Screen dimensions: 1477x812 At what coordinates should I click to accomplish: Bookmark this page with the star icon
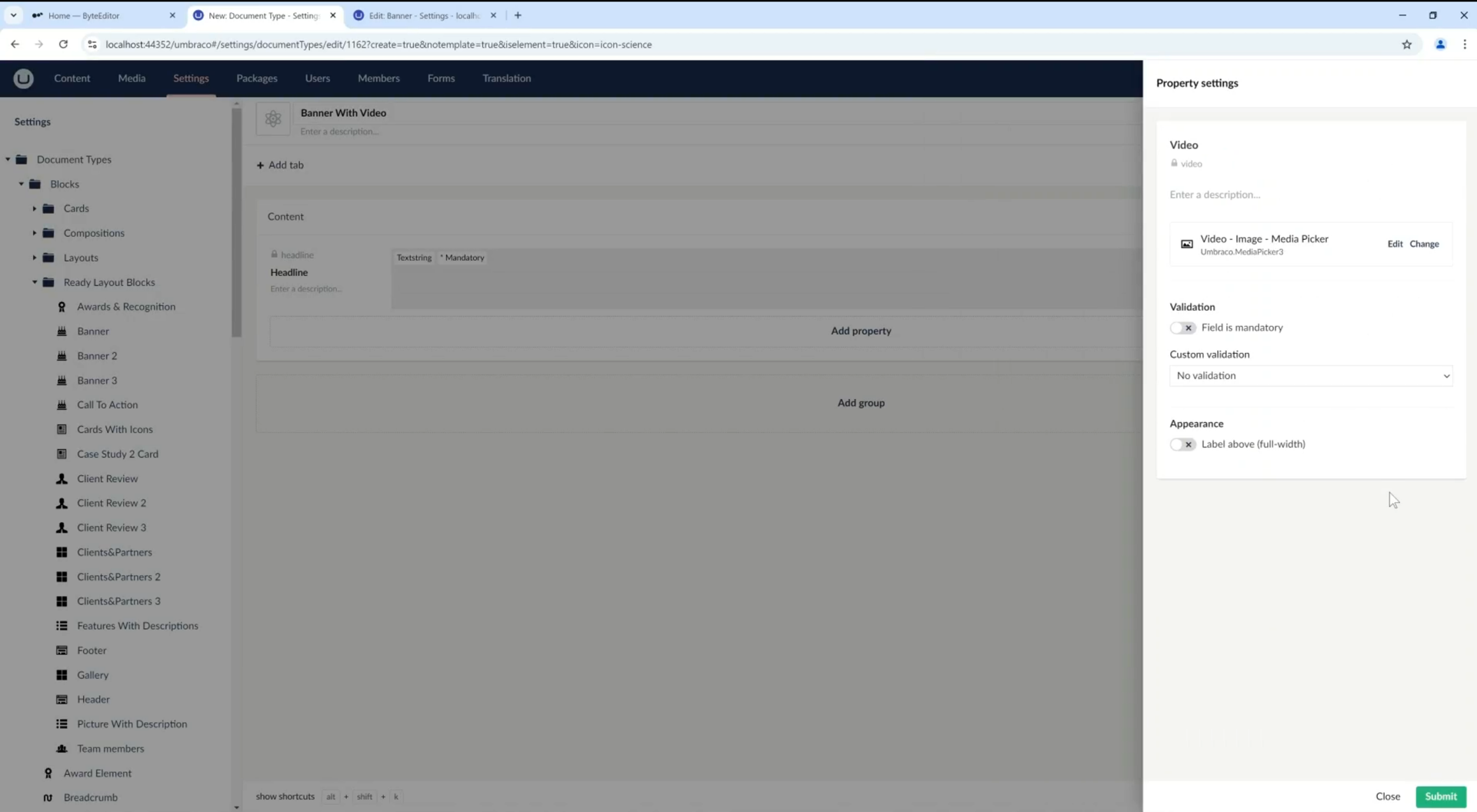click(x=1407, y=45)
